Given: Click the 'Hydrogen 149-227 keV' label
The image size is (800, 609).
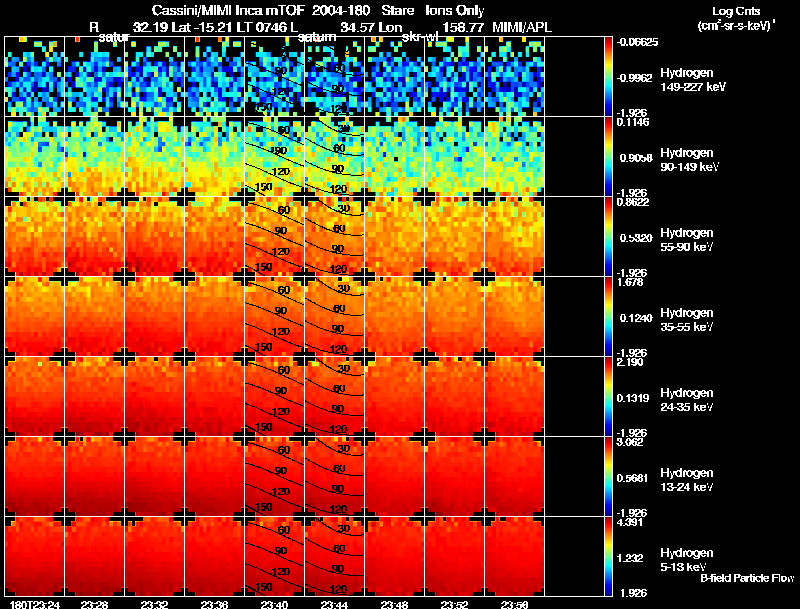Looking at the screenshot, I should coord(693,80).
